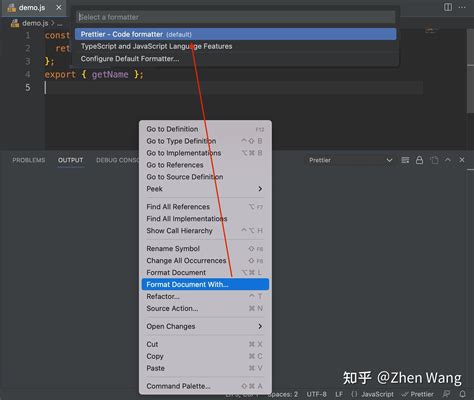
Task: Click LF end of line indicator
Action: pyautogui.click(x=339, y=394)
